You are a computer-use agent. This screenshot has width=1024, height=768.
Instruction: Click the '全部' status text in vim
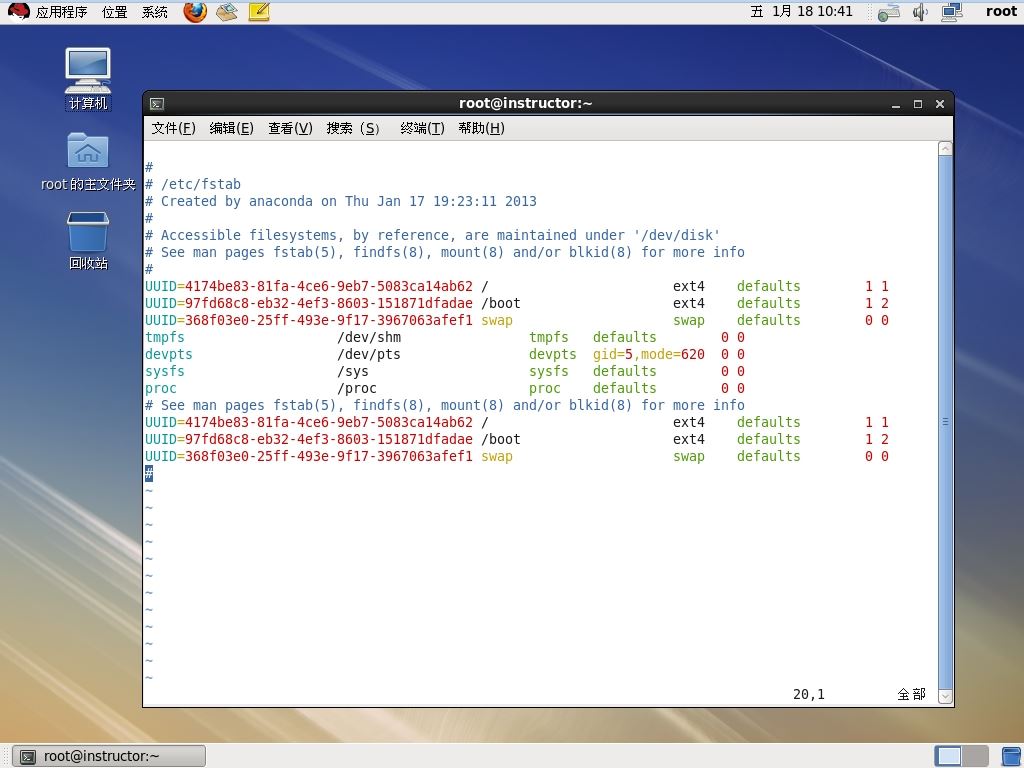pos(912,694)
